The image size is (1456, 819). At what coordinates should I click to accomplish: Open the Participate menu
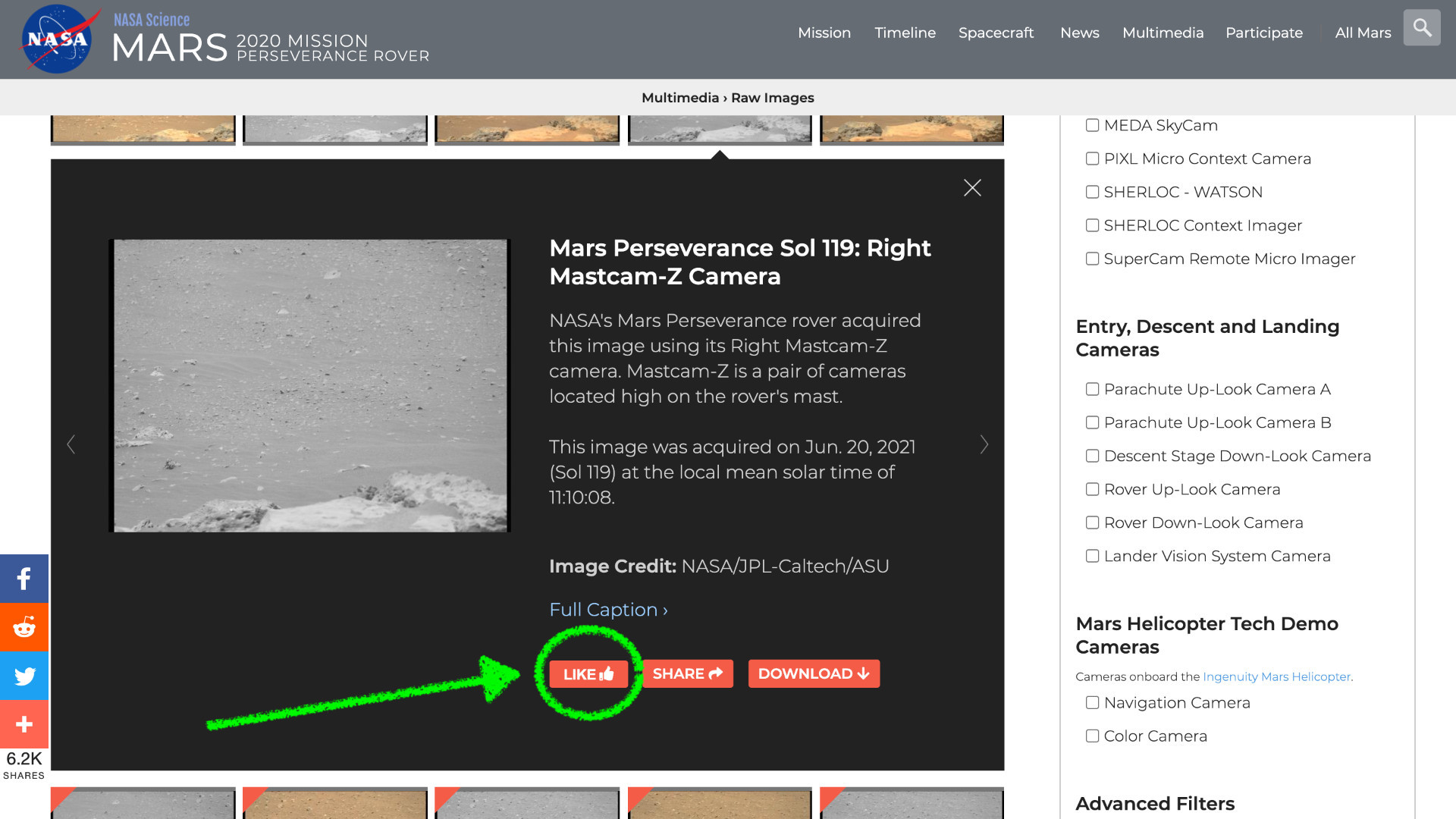coord(1263,33)
